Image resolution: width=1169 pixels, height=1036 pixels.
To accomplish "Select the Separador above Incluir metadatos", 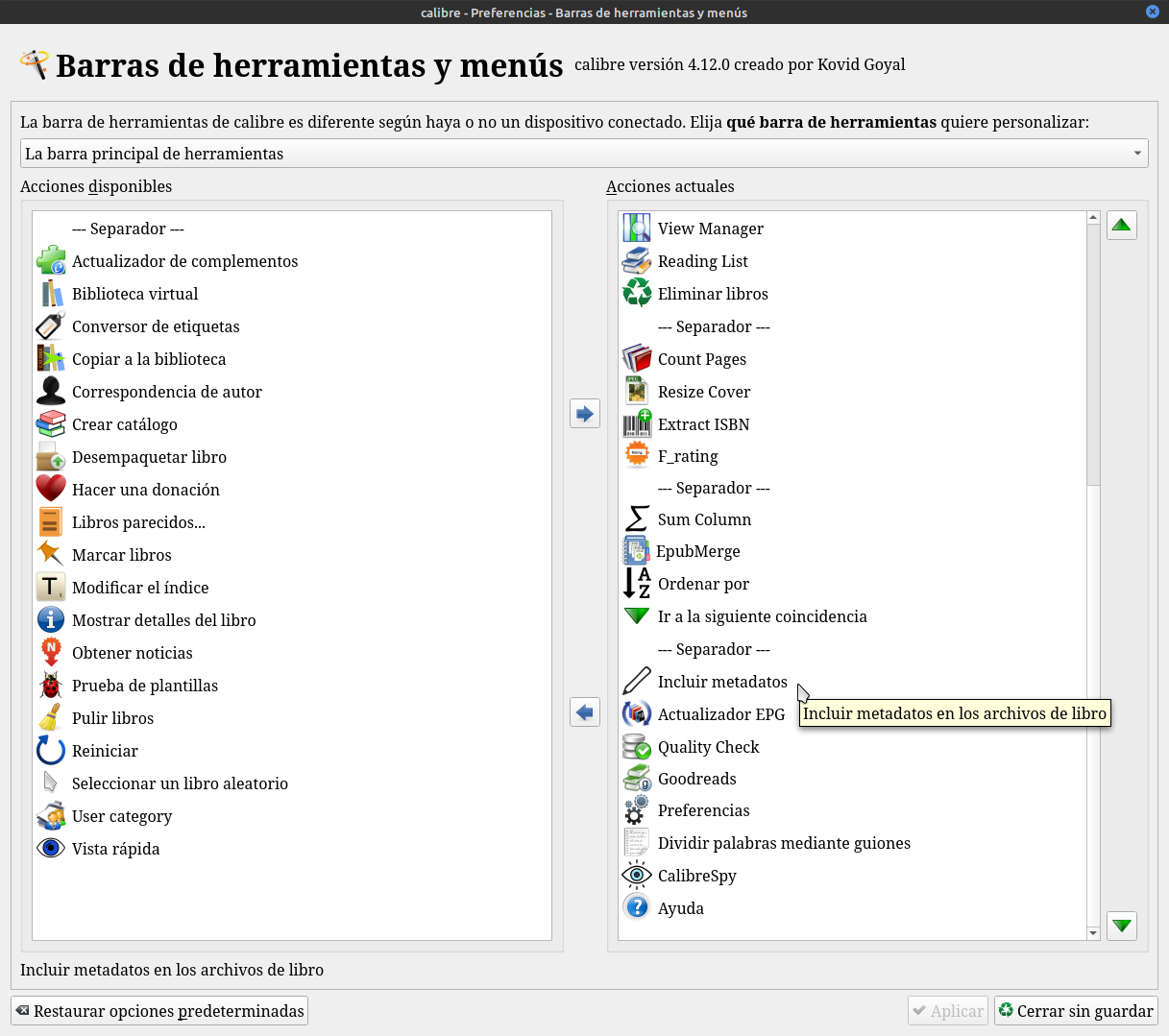I will (853, 649).
